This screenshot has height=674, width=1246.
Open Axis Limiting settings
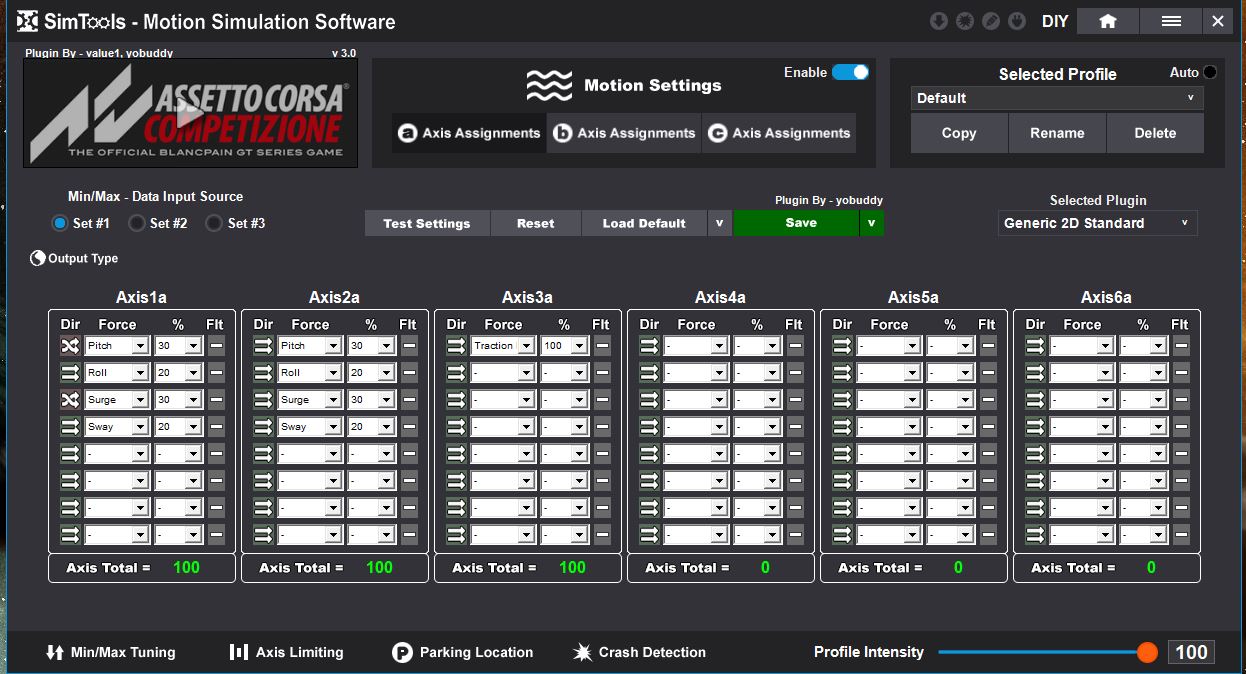tap(286, 652)
